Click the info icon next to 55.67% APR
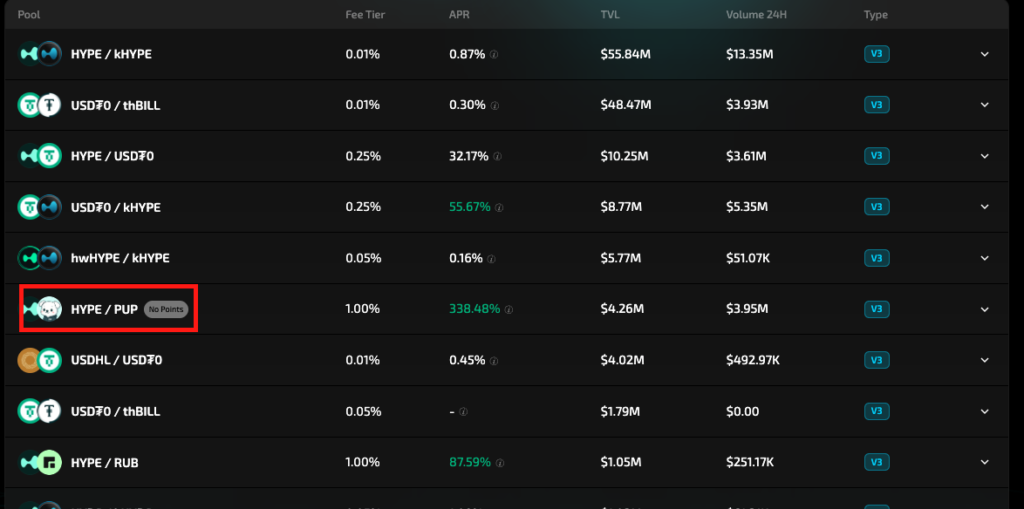Viewport: 1024px width, 509px height. coord(498,208)
